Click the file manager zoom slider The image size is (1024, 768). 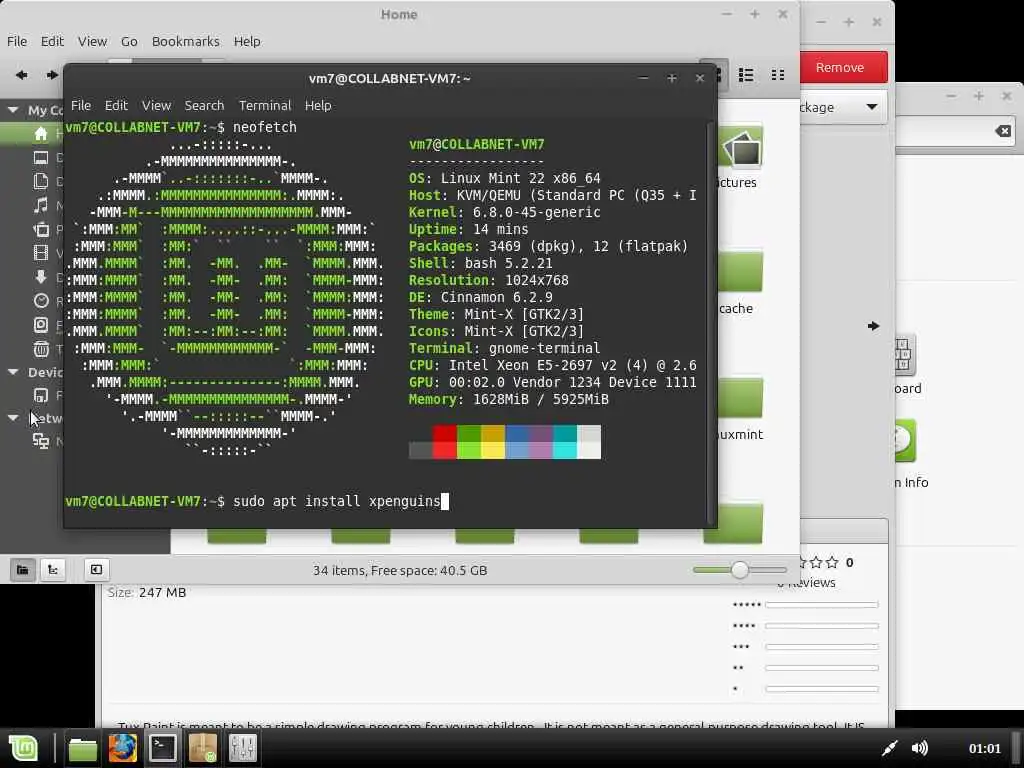point(739,569)
